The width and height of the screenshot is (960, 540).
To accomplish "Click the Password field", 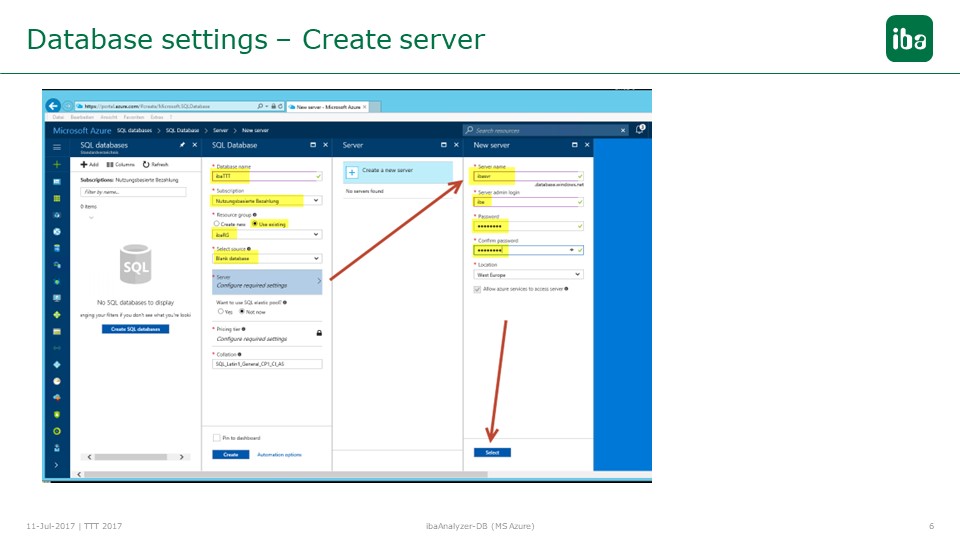I will click(x=528, y=226).
